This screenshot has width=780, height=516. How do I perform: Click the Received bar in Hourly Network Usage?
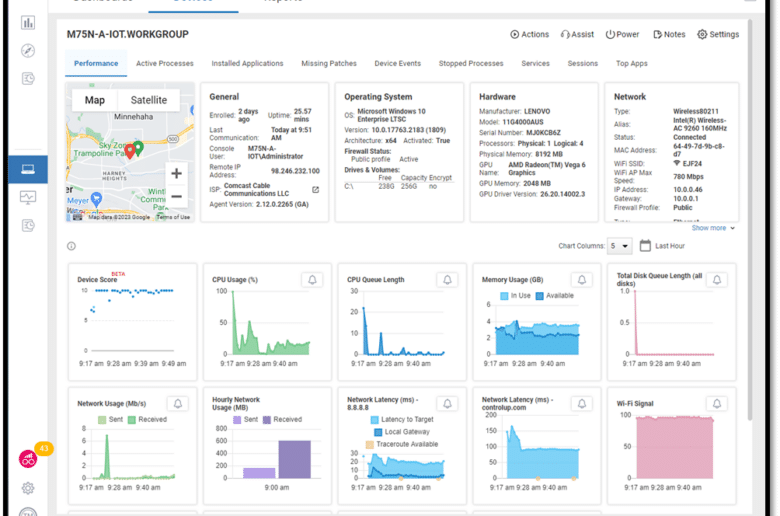tap(294, 459)
